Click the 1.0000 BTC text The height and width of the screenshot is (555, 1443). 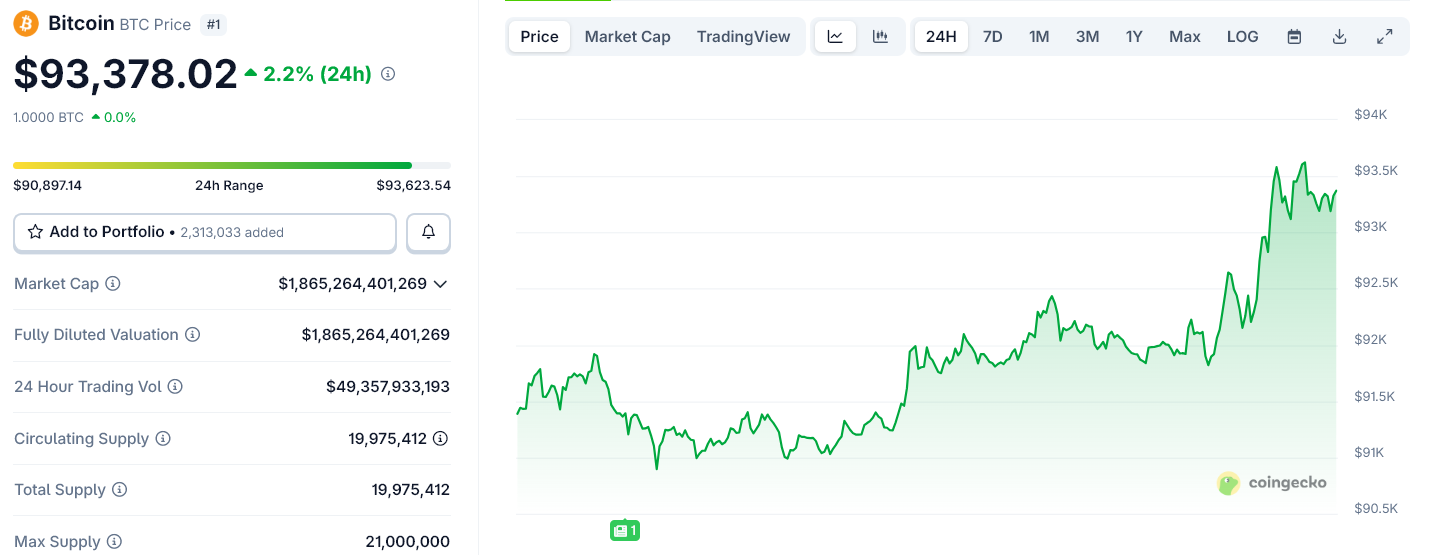tap(49, 117)
